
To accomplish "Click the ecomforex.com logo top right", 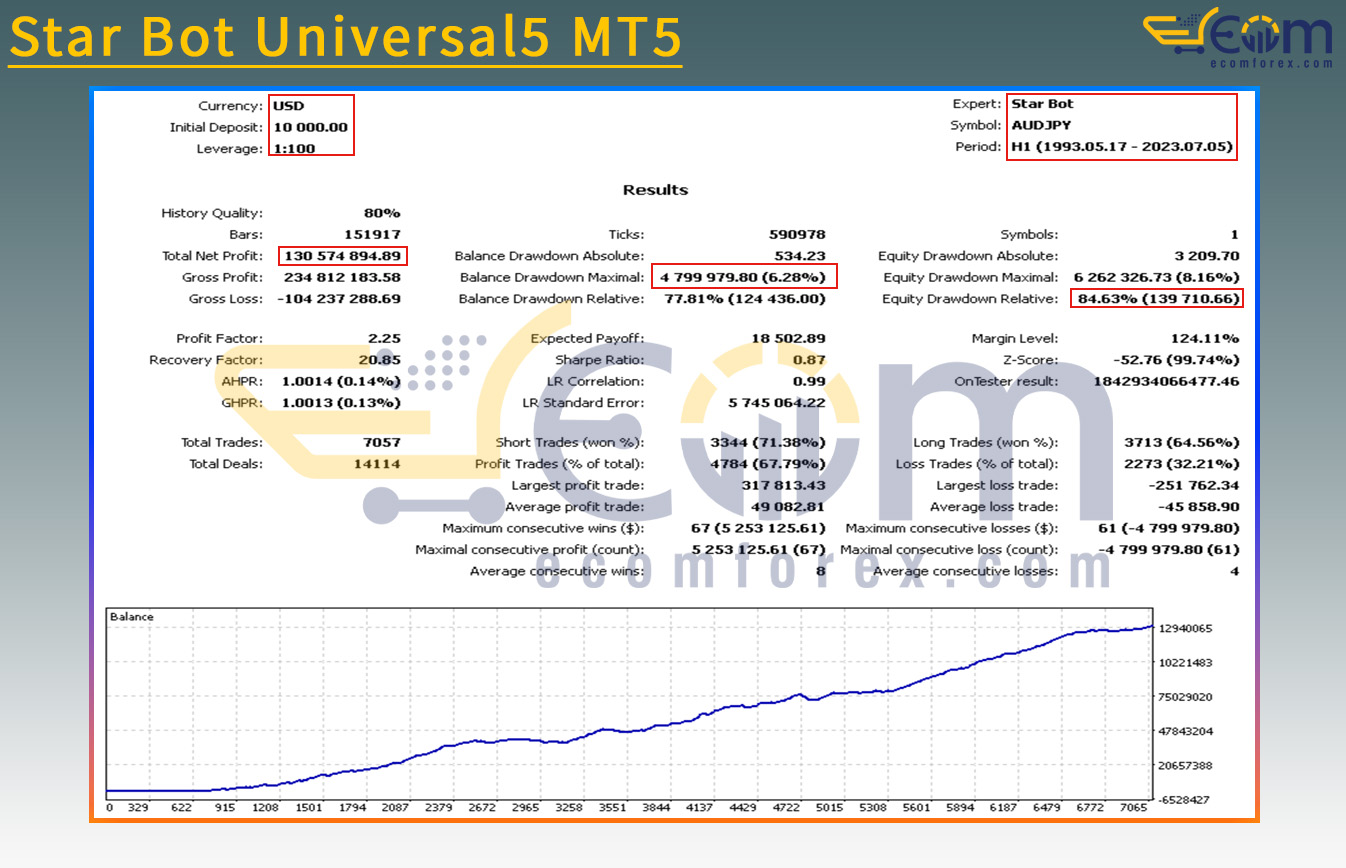I will [x=1239, y=38].
